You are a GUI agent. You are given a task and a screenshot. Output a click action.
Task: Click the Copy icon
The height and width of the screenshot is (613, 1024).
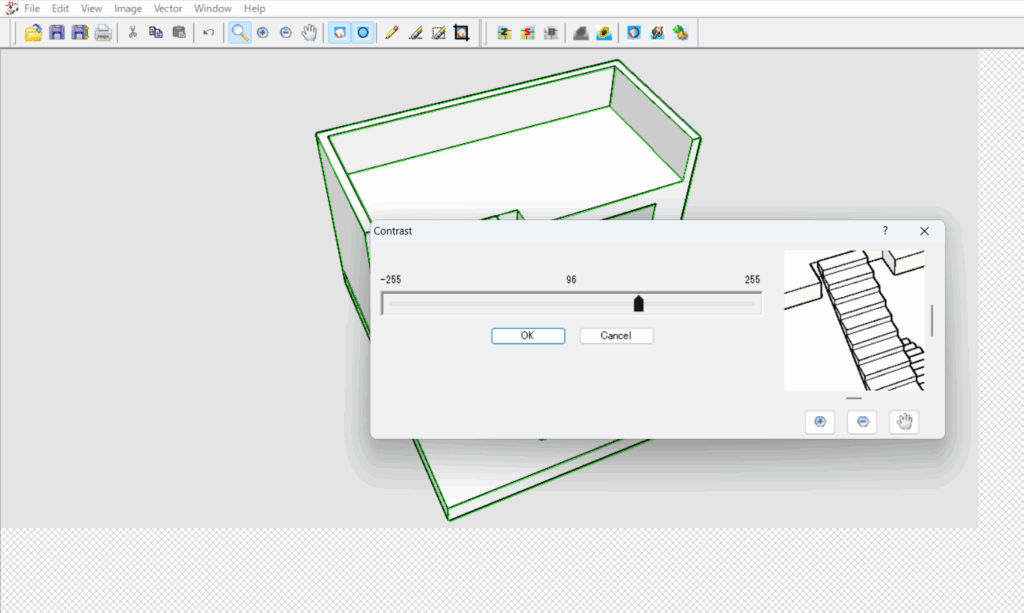pyautogui.click(x=155, y=33)
